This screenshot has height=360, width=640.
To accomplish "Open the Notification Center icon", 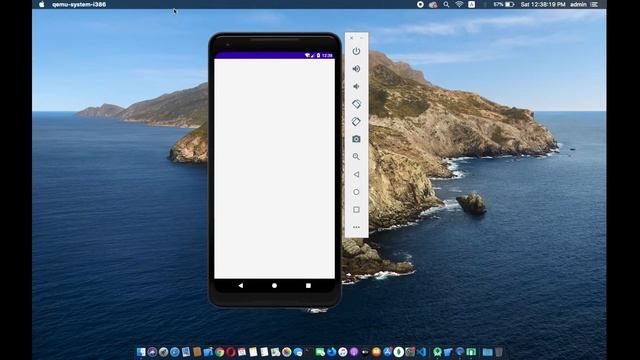I will (594, 4).
